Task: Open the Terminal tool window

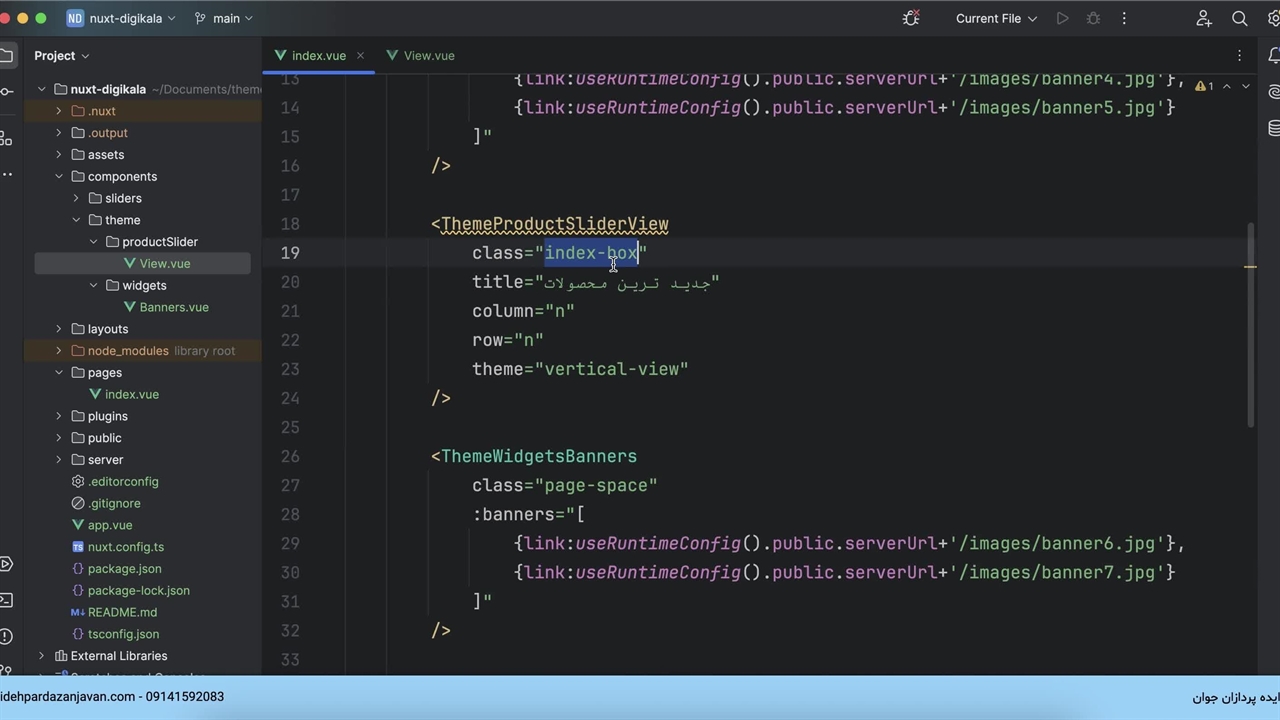Action: pyautogui.click(x=6, y=600)
